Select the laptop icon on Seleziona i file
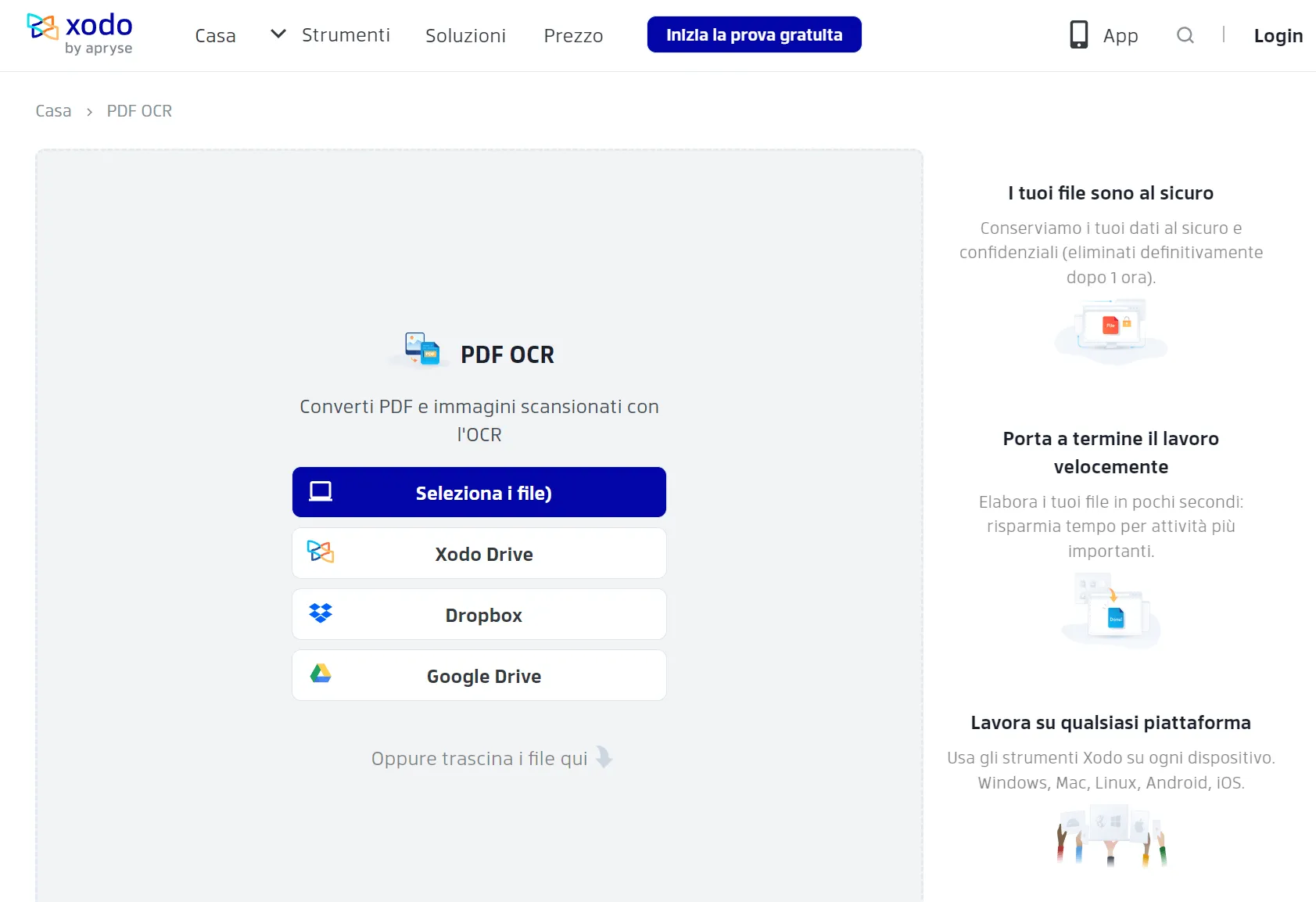The height and width of the screenshot is (902, 1316). pyautogui.click(x=321, y=491)
